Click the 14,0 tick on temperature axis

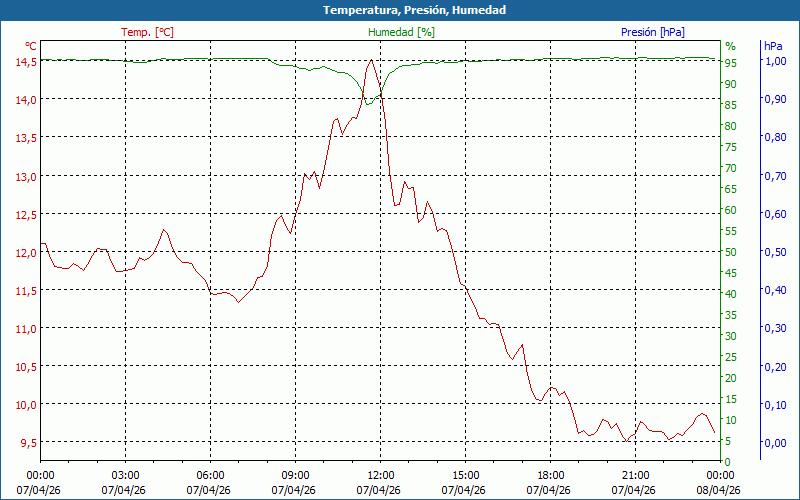[26, 99]
